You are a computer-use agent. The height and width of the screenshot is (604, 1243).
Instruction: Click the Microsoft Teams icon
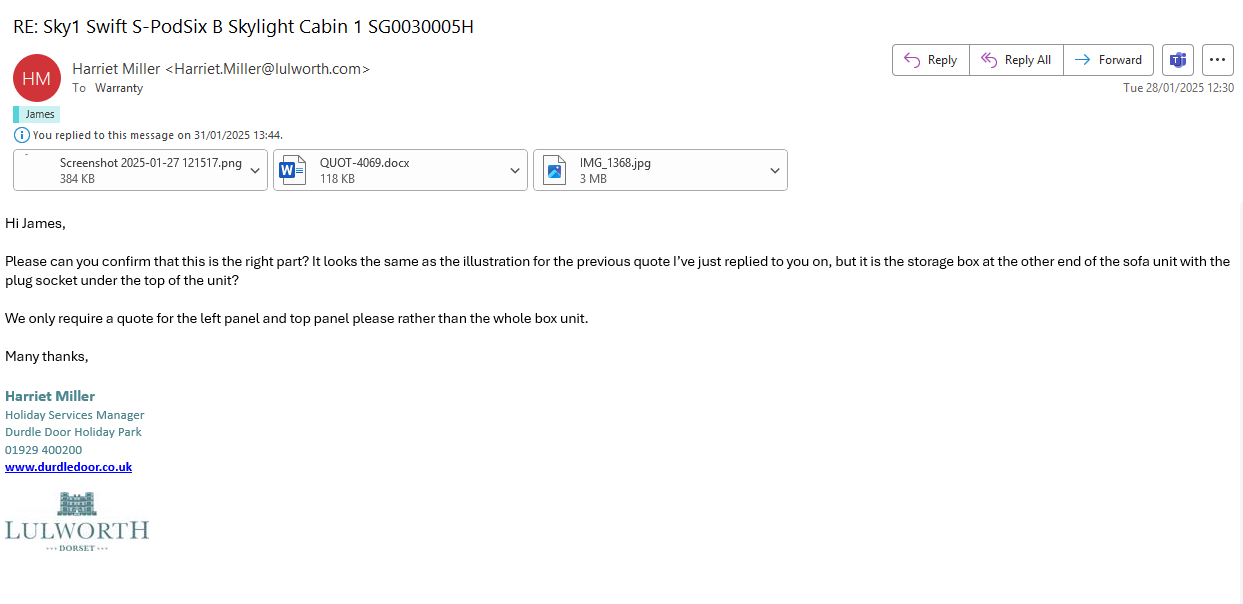(1178, 60)
